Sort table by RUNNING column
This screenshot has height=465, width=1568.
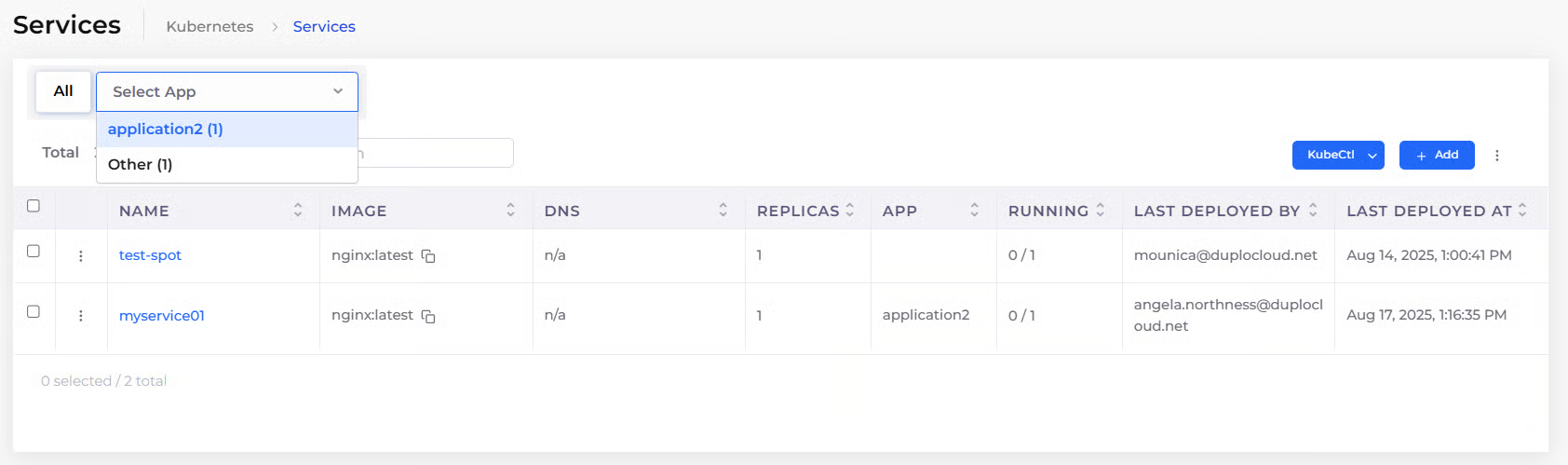1101,211
